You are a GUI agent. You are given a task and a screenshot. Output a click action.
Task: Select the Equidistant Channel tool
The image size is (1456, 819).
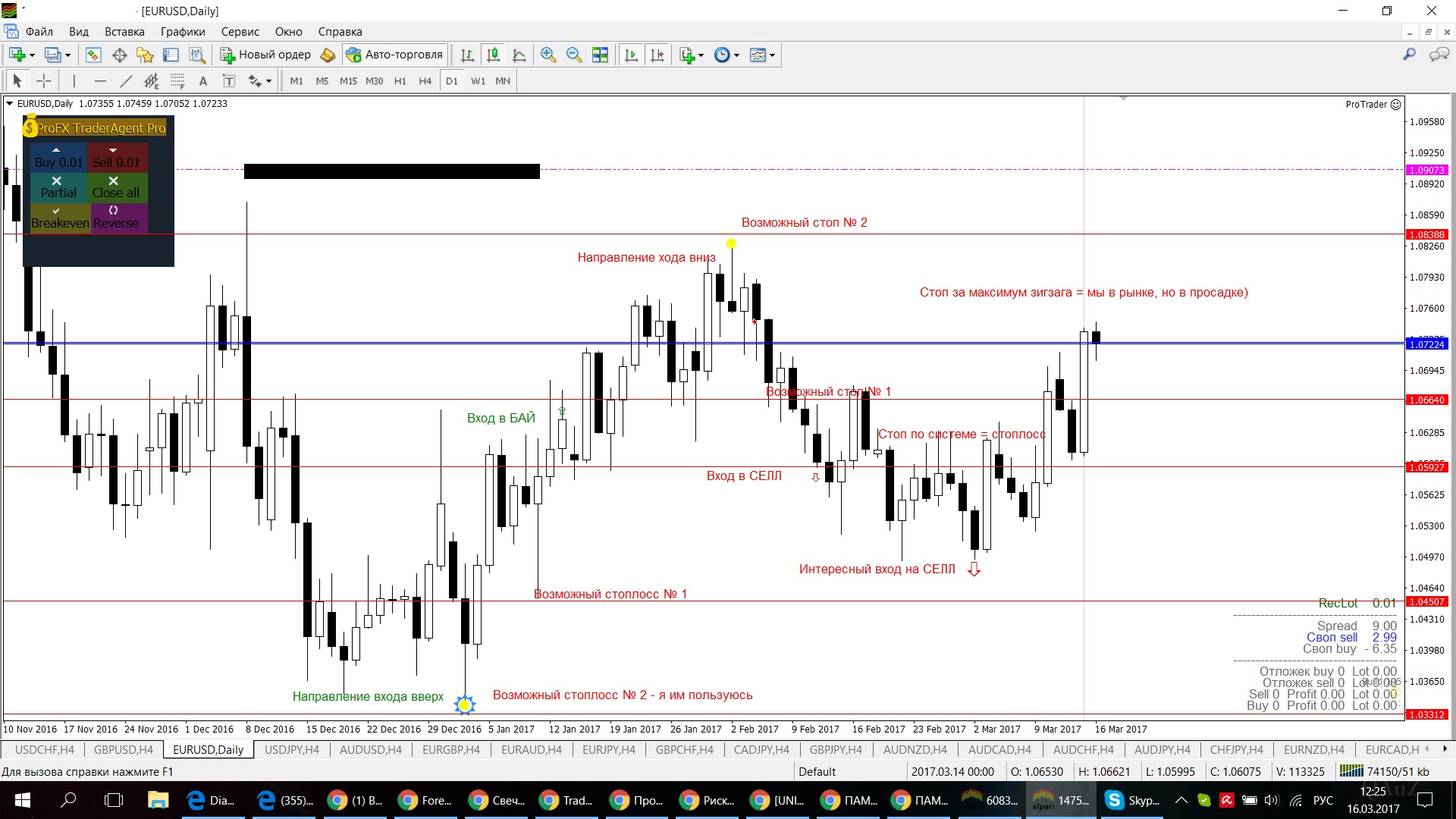pos(152,80)
